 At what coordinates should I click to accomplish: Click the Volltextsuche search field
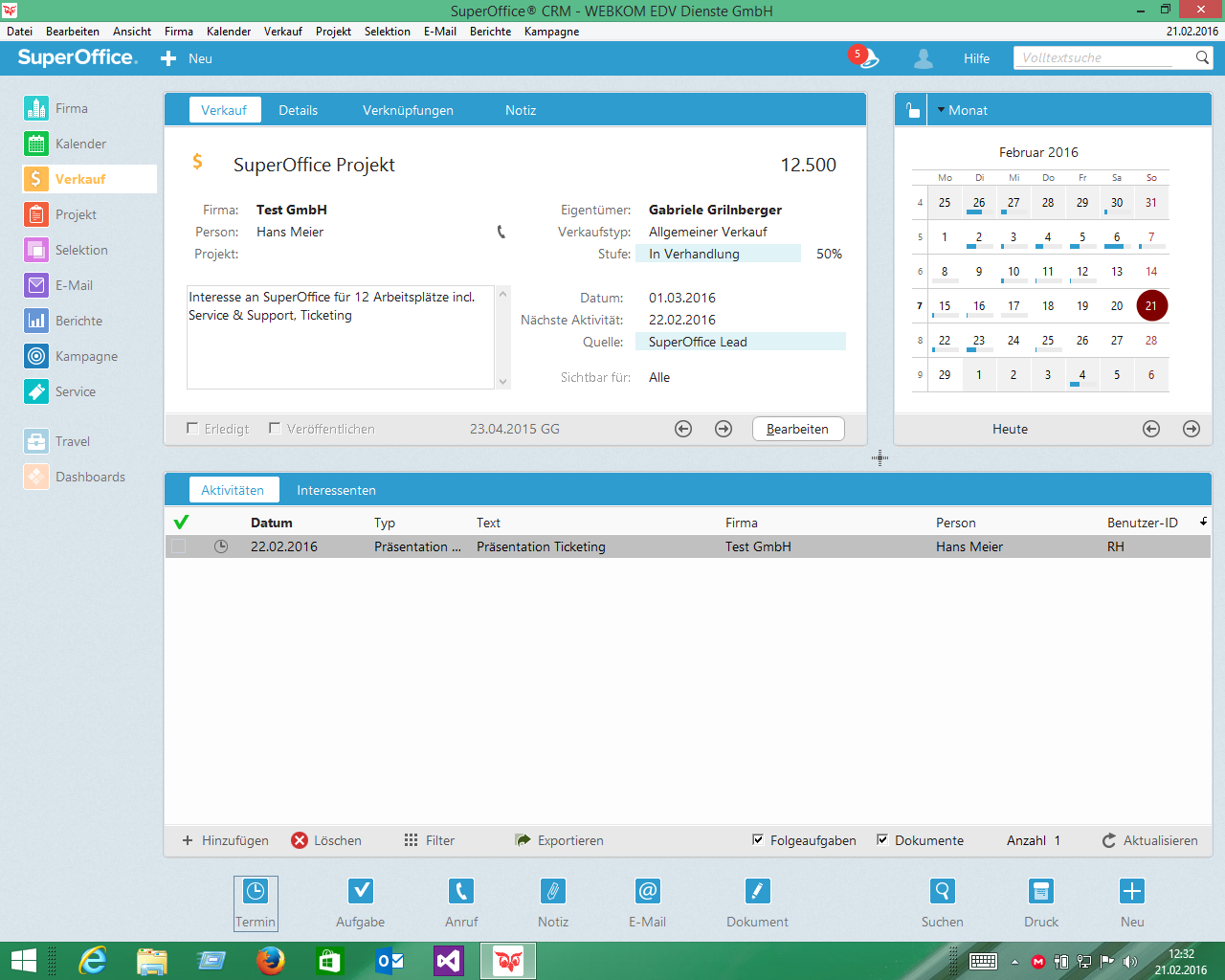coord(1101,57)
